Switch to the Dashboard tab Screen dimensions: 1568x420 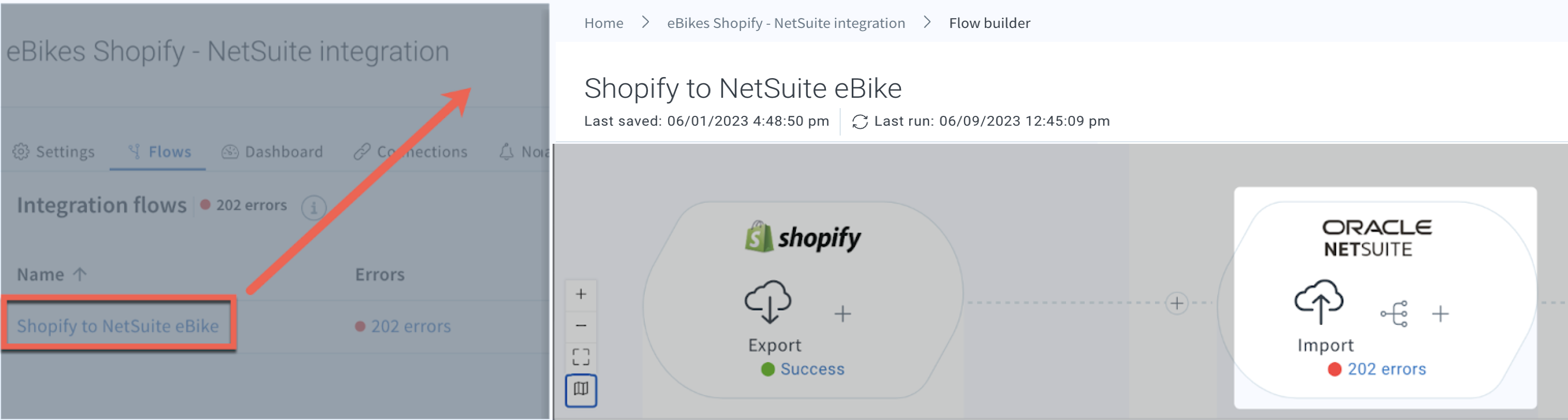(272, 152)
